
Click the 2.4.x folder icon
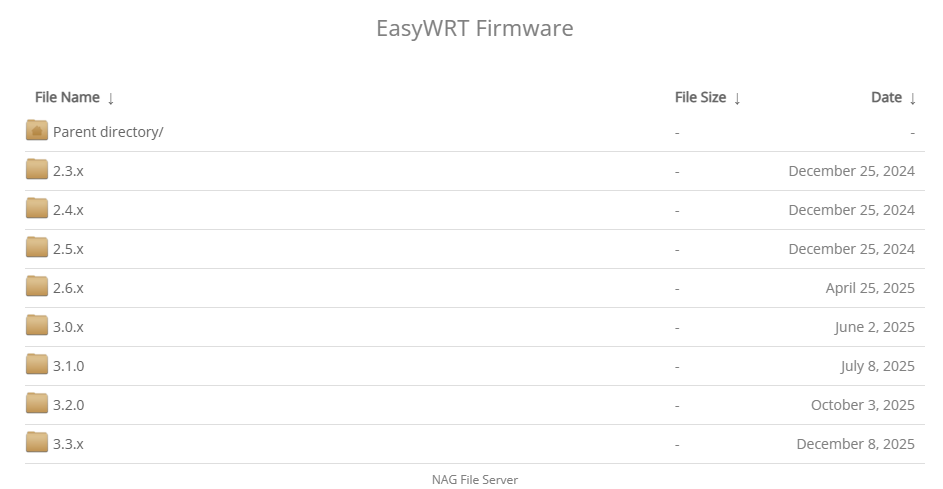37,209
